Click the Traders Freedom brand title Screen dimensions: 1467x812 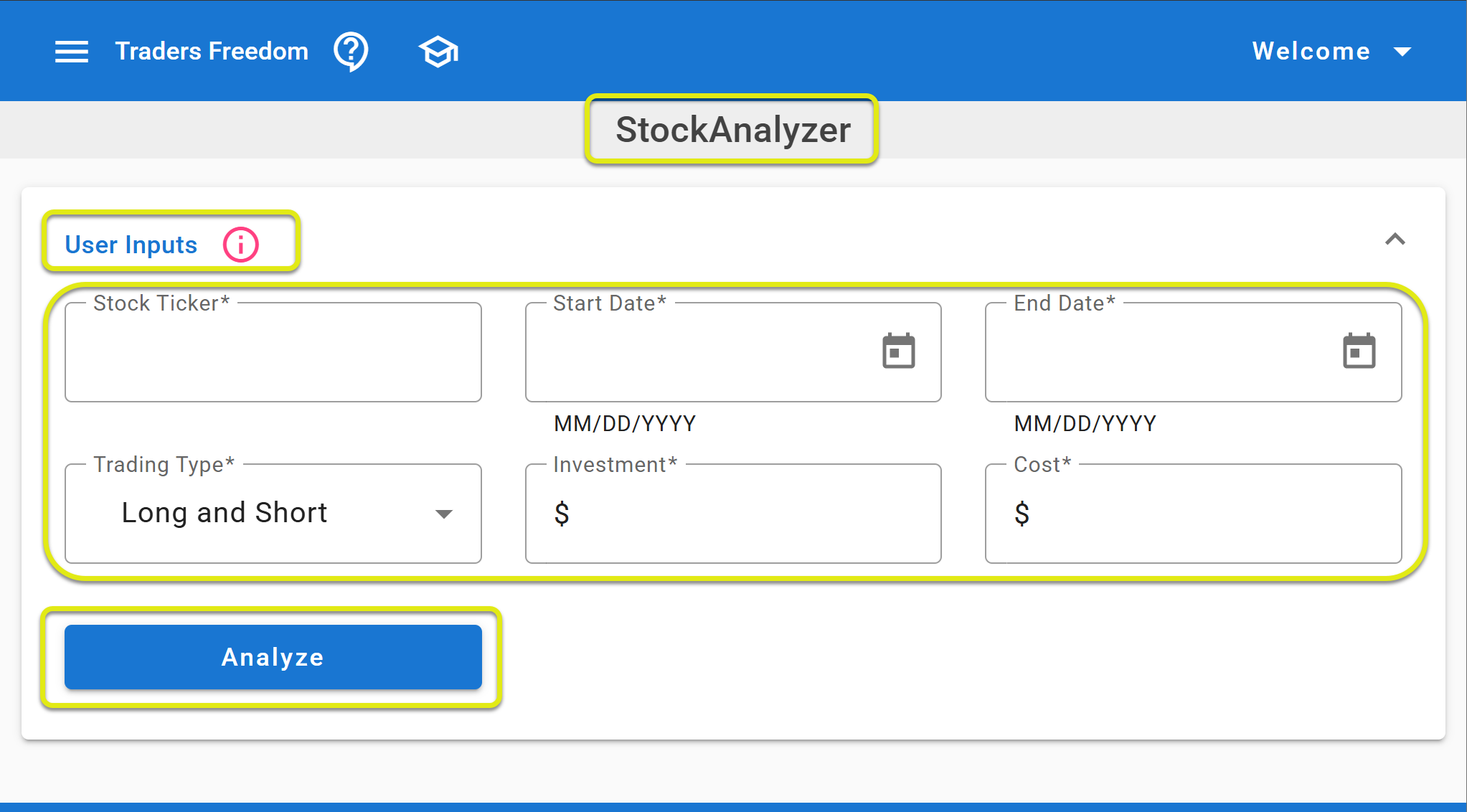(x=212, y=52)
